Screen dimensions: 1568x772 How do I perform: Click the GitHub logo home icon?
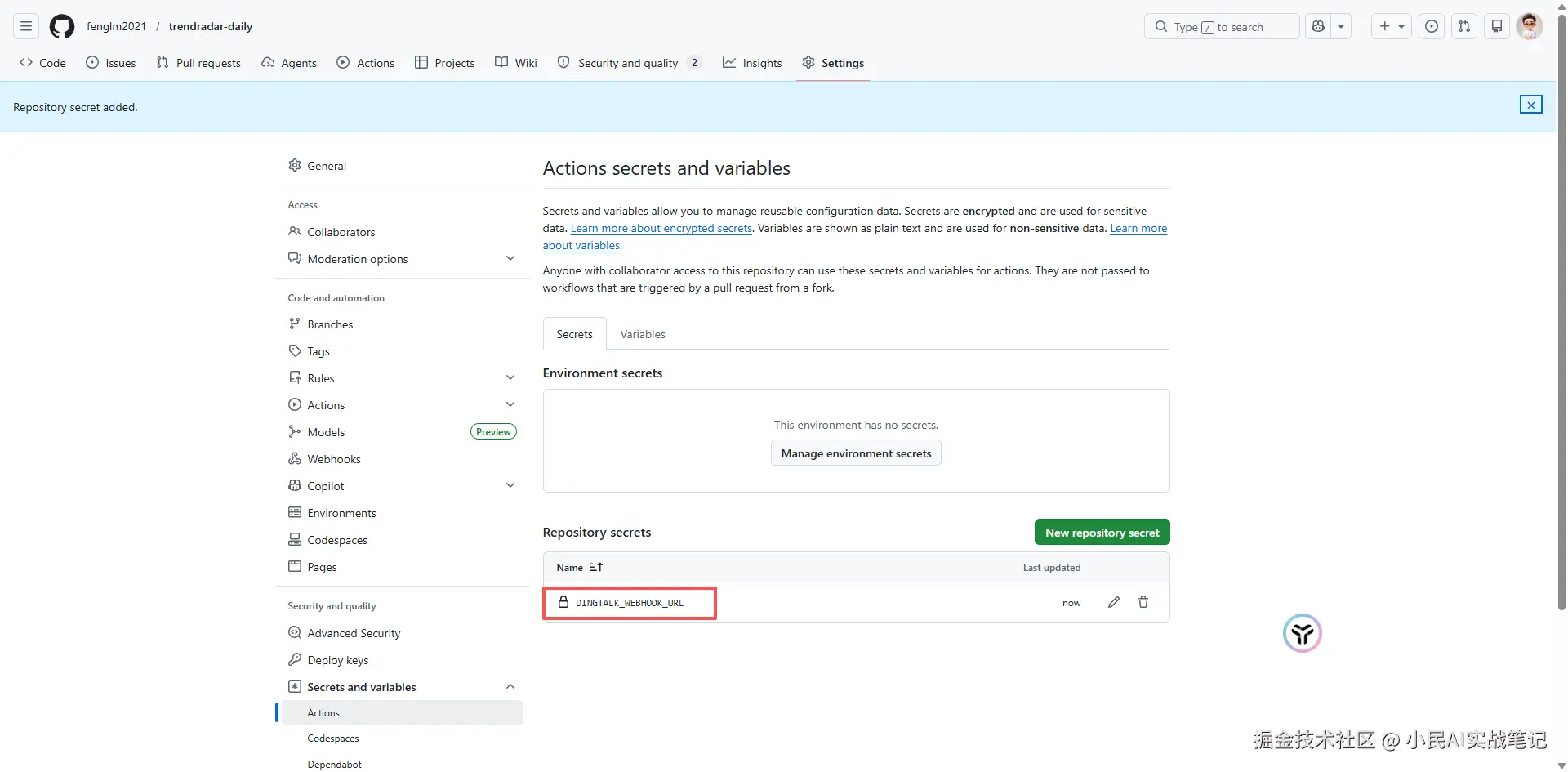pos(62,27)
